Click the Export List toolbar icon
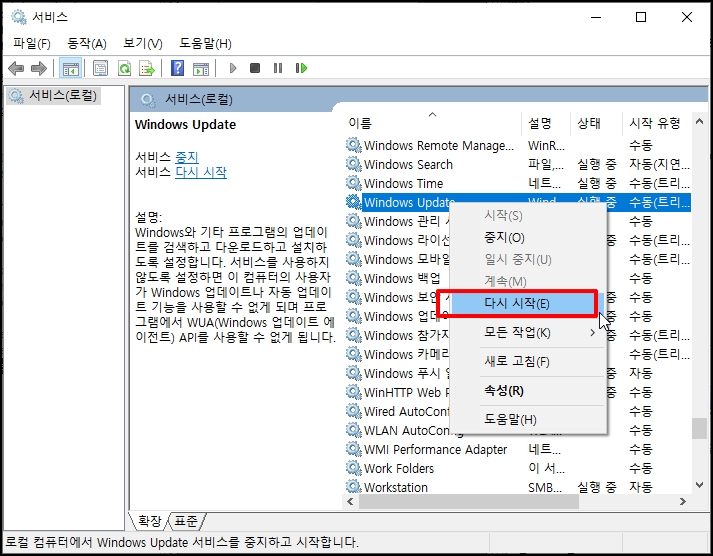Viewport: 713px width, 556px height. (147, 68)
